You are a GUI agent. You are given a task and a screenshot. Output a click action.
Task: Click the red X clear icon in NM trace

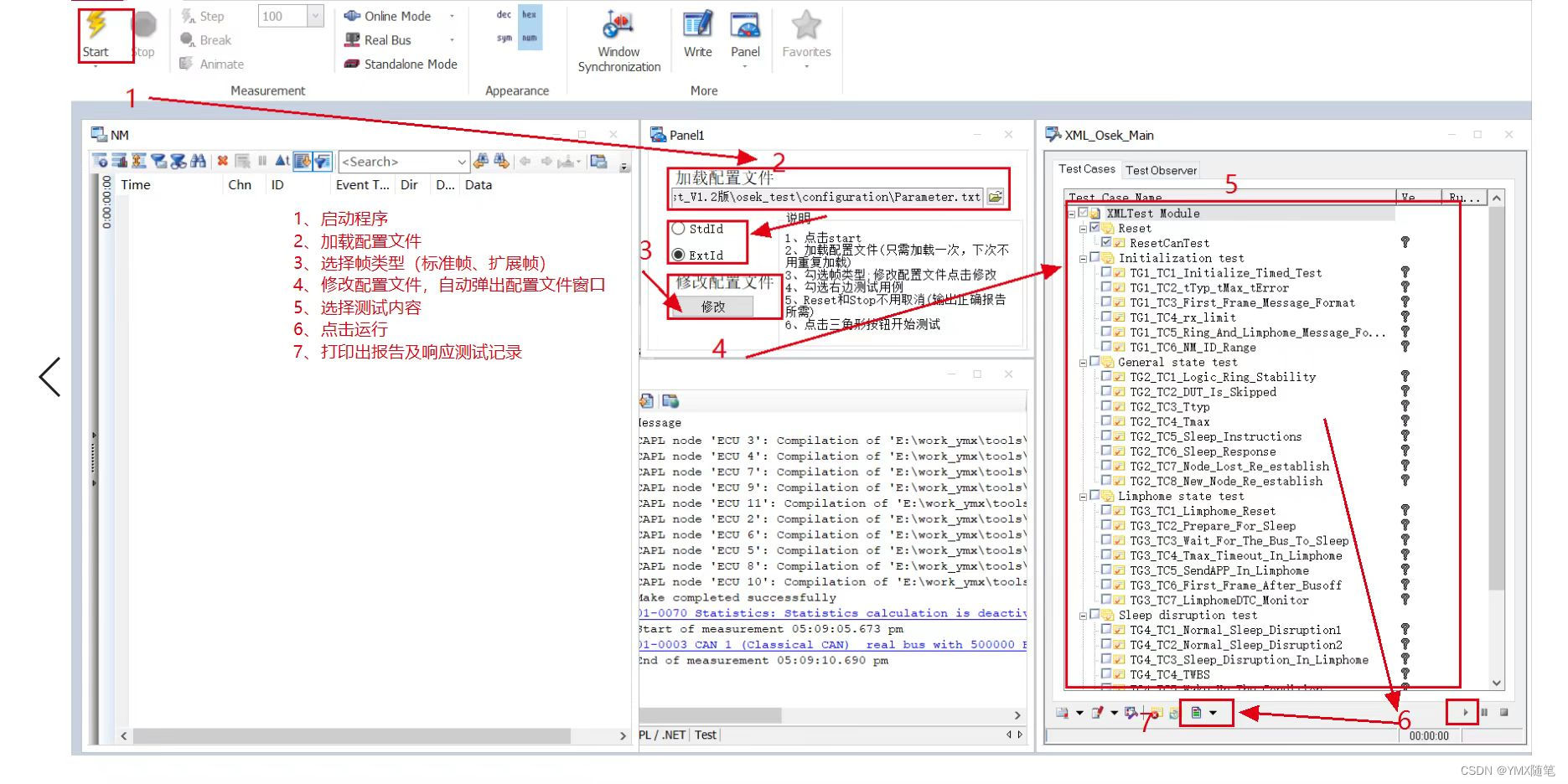(223, 161)
